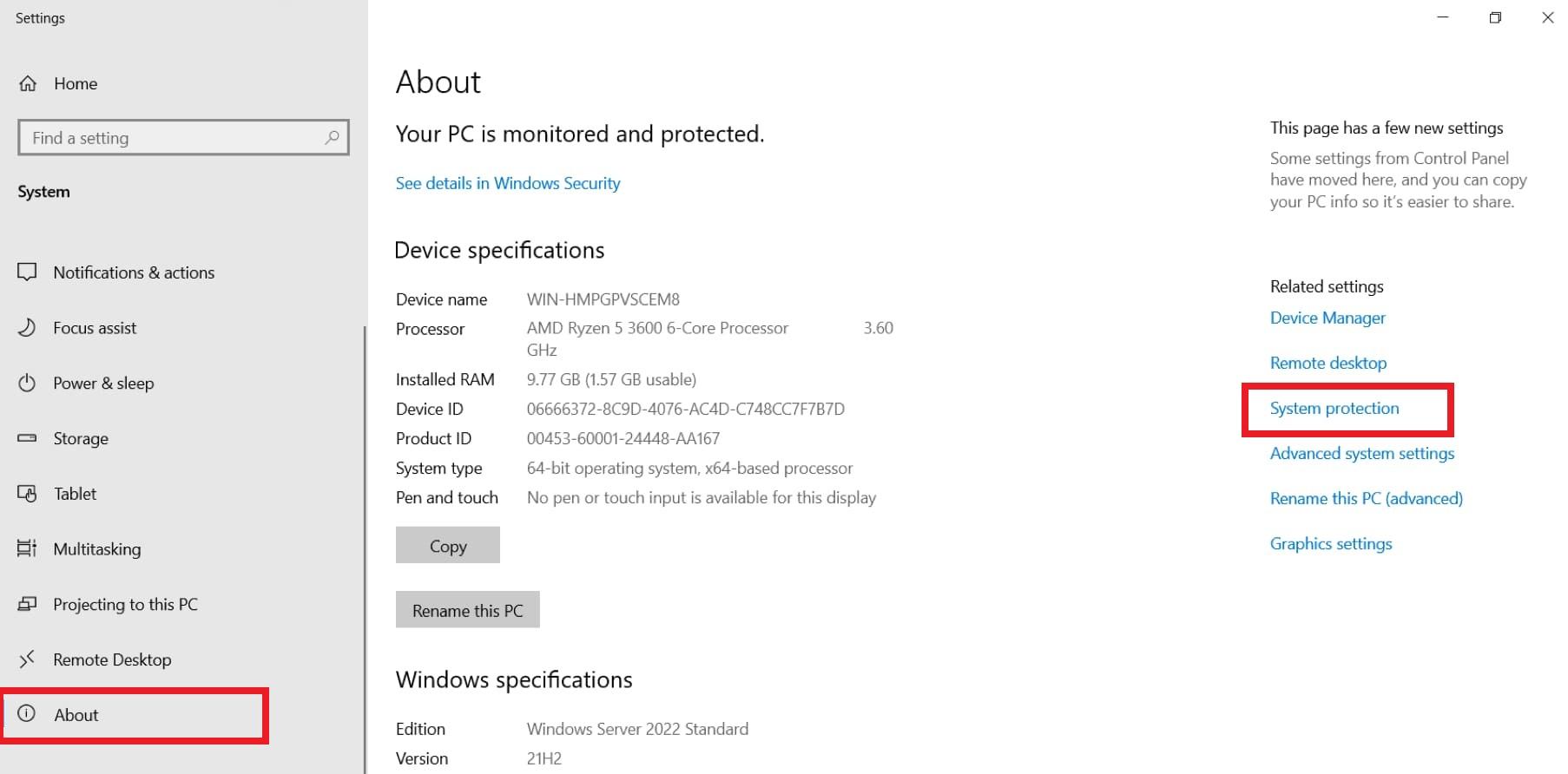Select About in the sidebar
The height and width of the screenshot is (774, 1568).
(76, 715)
